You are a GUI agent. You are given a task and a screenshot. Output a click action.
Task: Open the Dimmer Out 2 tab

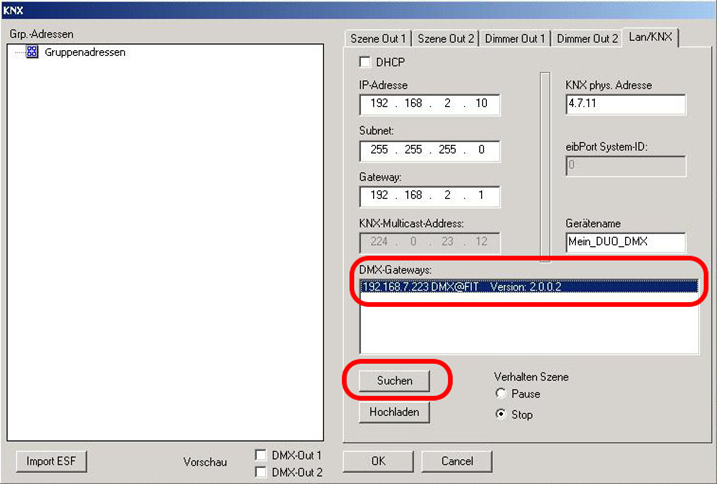click(x=587, y=38)
